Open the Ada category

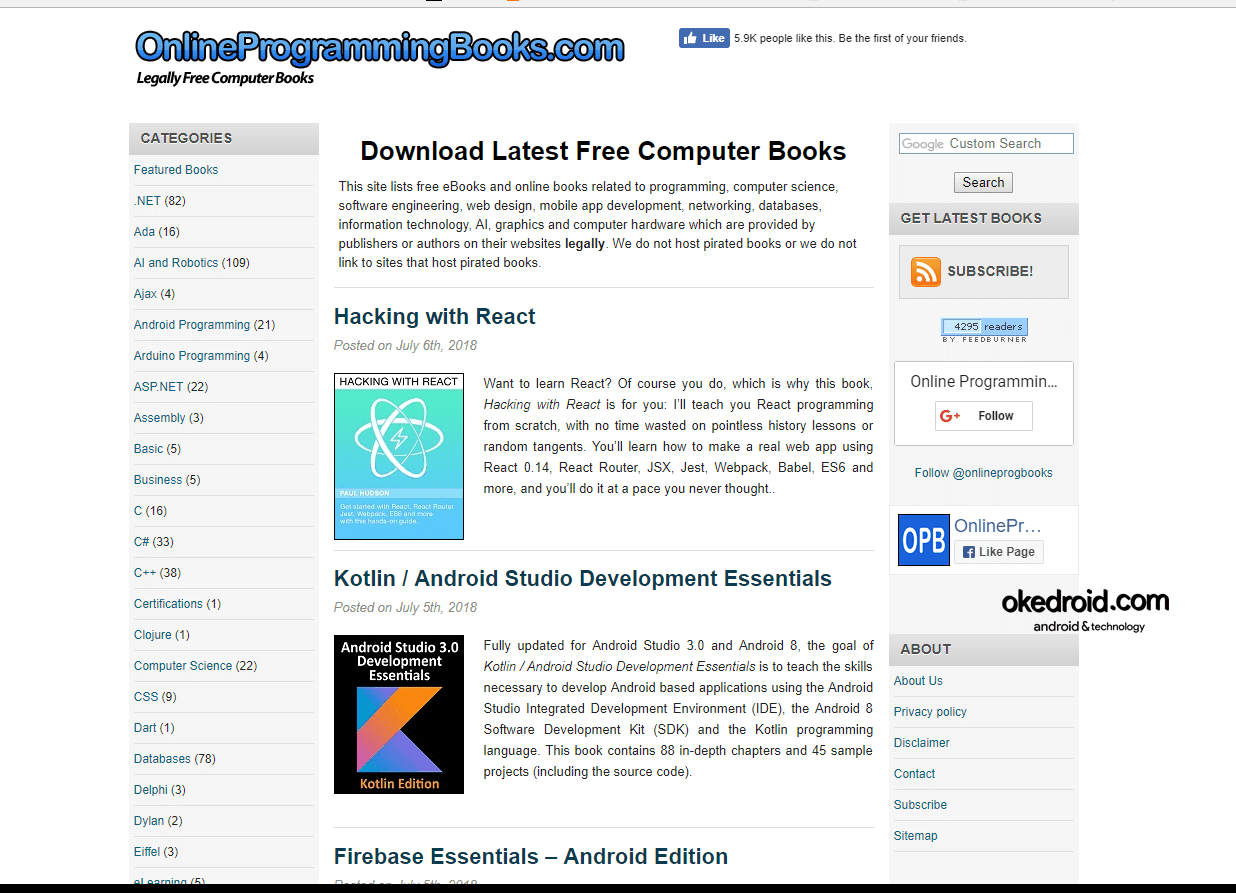coord(144,232)
